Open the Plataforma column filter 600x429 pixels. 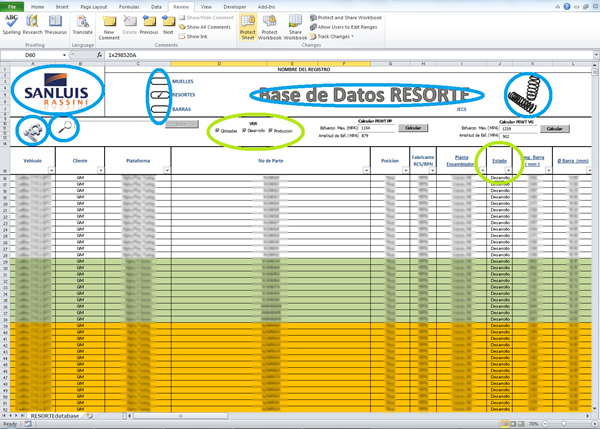167,170
